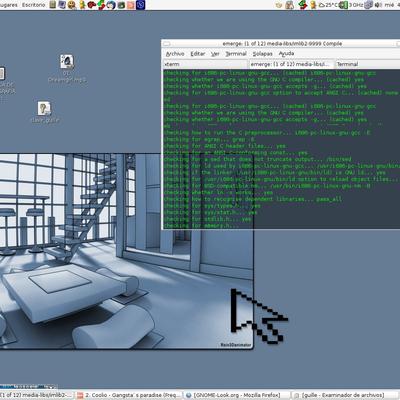Screen dimensions: 400x400
Task: Launch the green and red arrows panel icon
Action: coord(101,5)
